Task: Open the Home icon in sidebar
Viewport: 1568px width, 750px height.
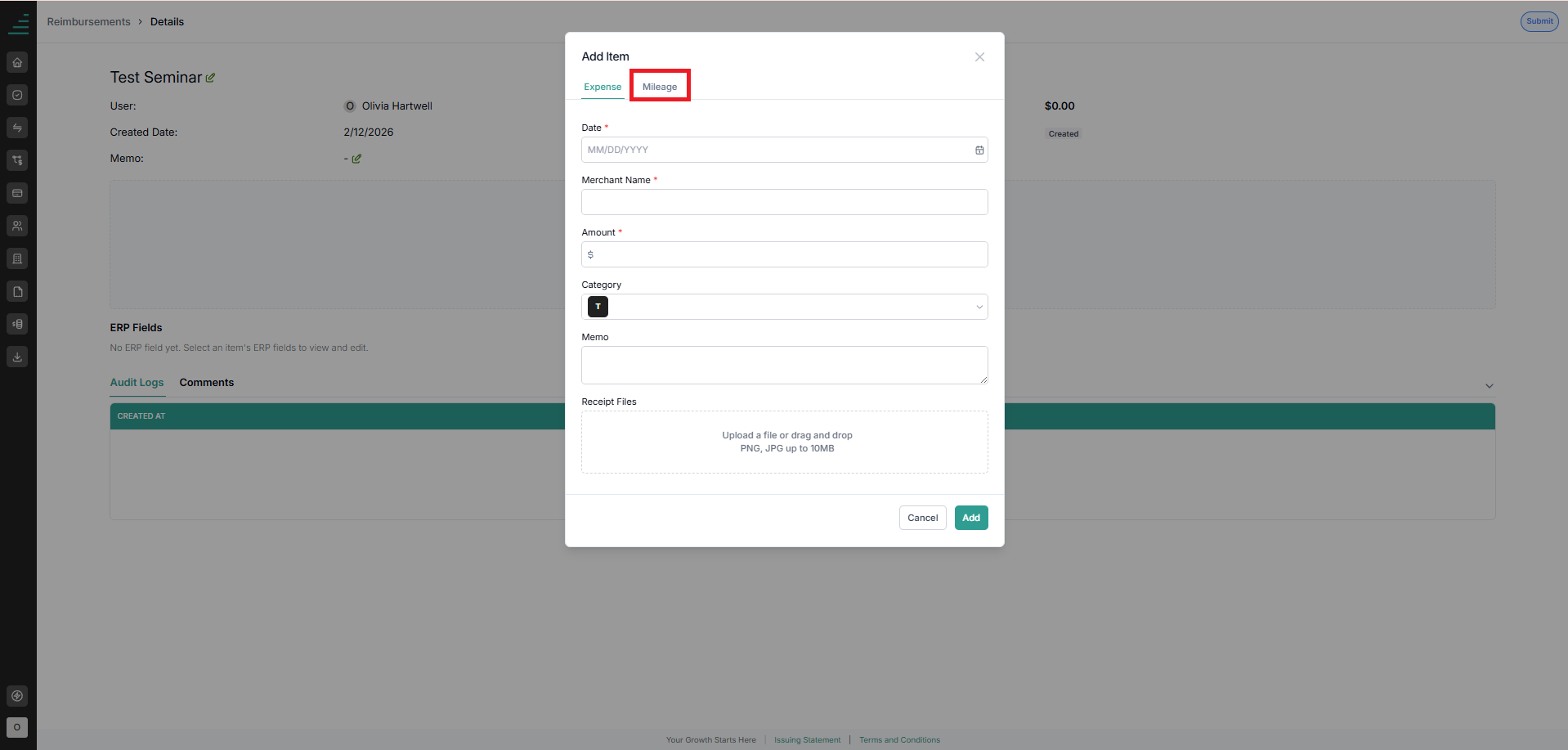Action: 17,62
